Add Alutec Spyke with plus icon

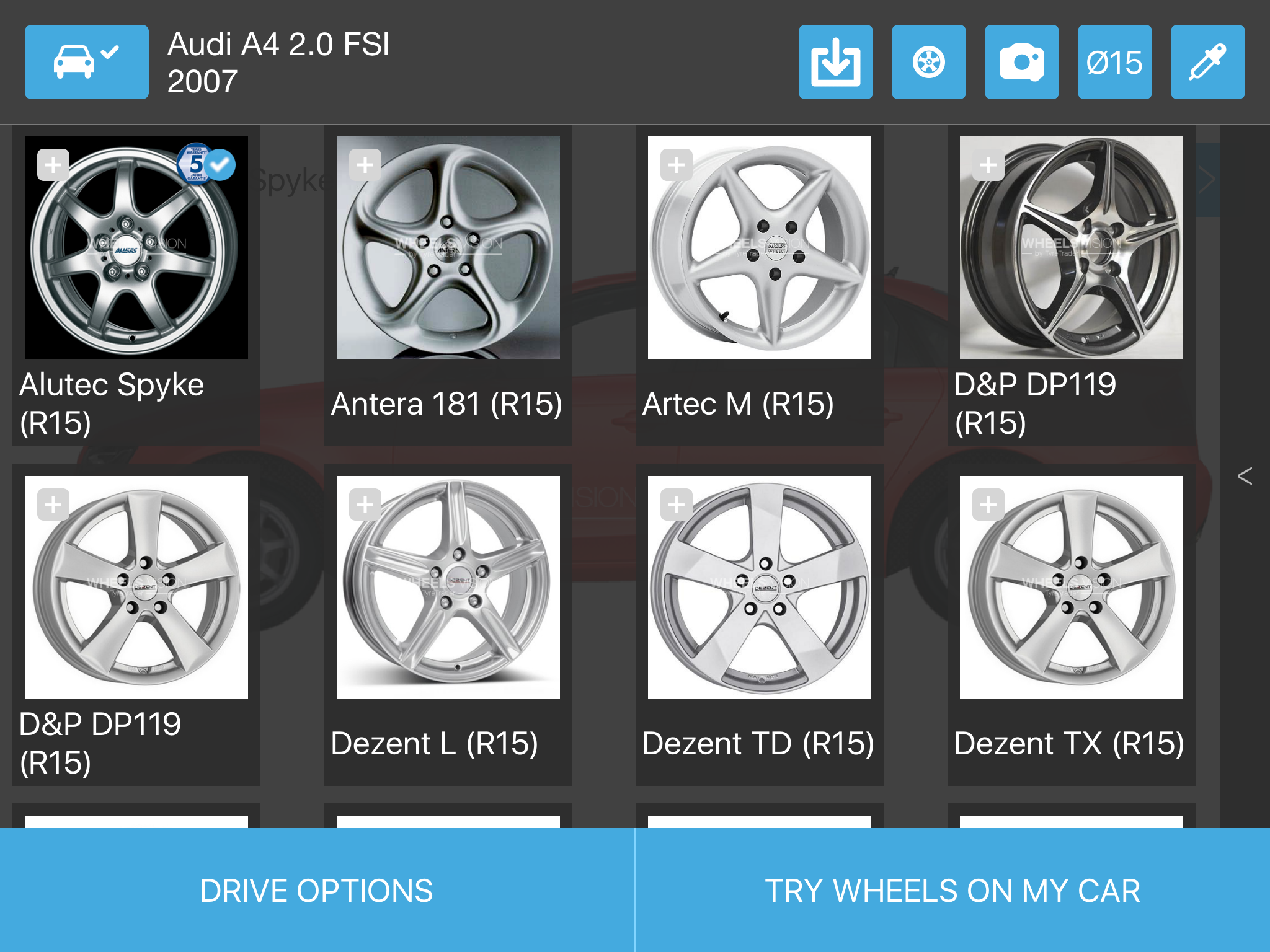click(53, 165)
